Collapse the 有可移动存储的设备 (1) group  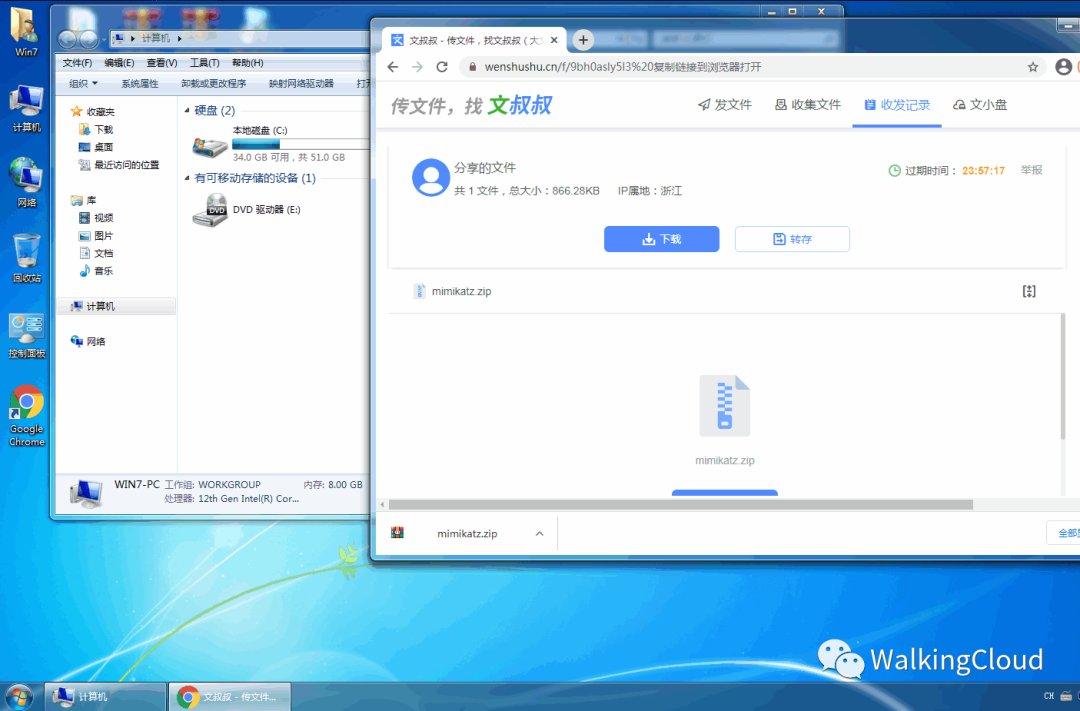point(187,178)
